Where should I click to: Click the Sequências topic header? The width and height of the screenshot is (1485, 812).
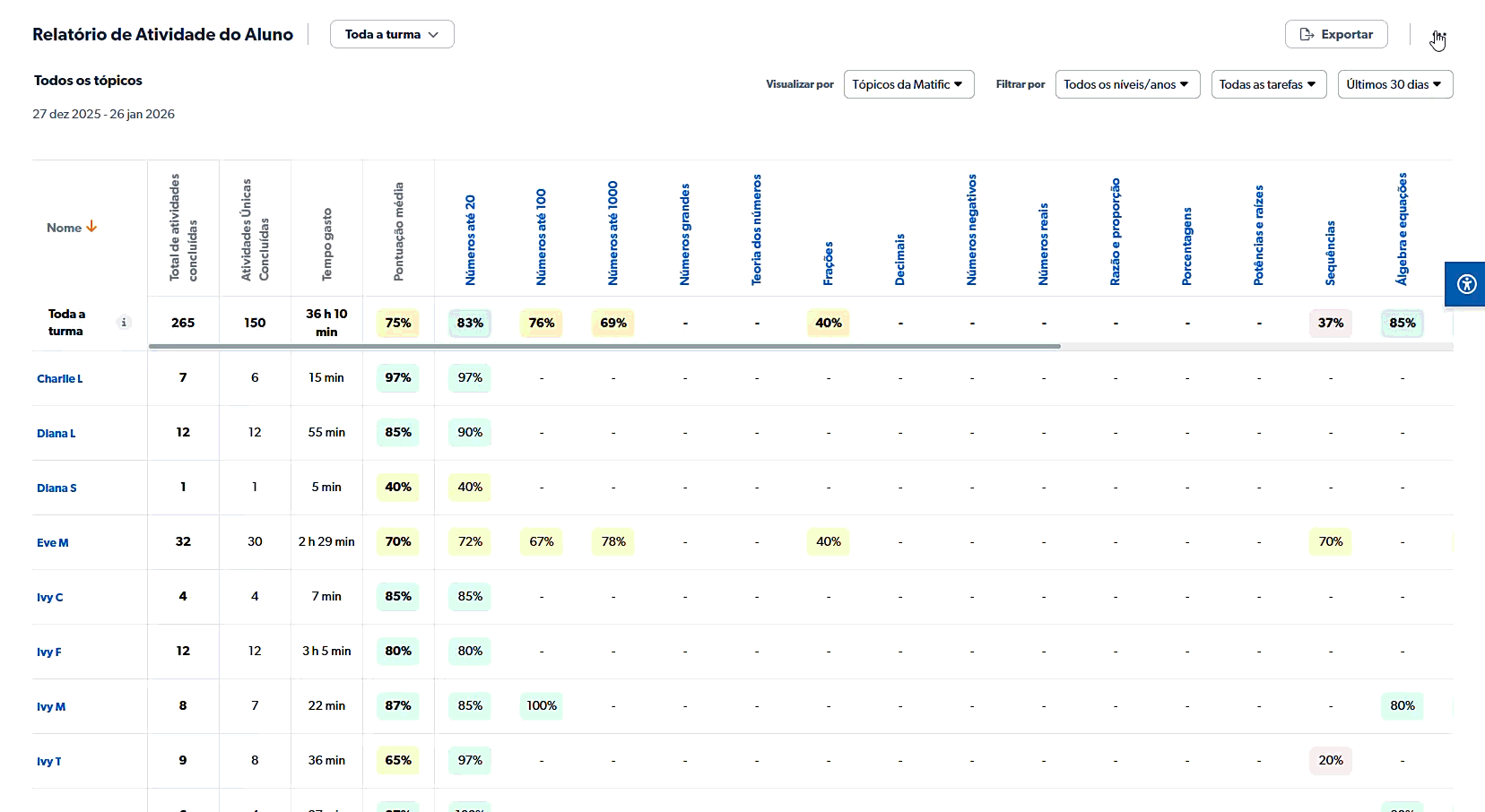[1331, 253]
